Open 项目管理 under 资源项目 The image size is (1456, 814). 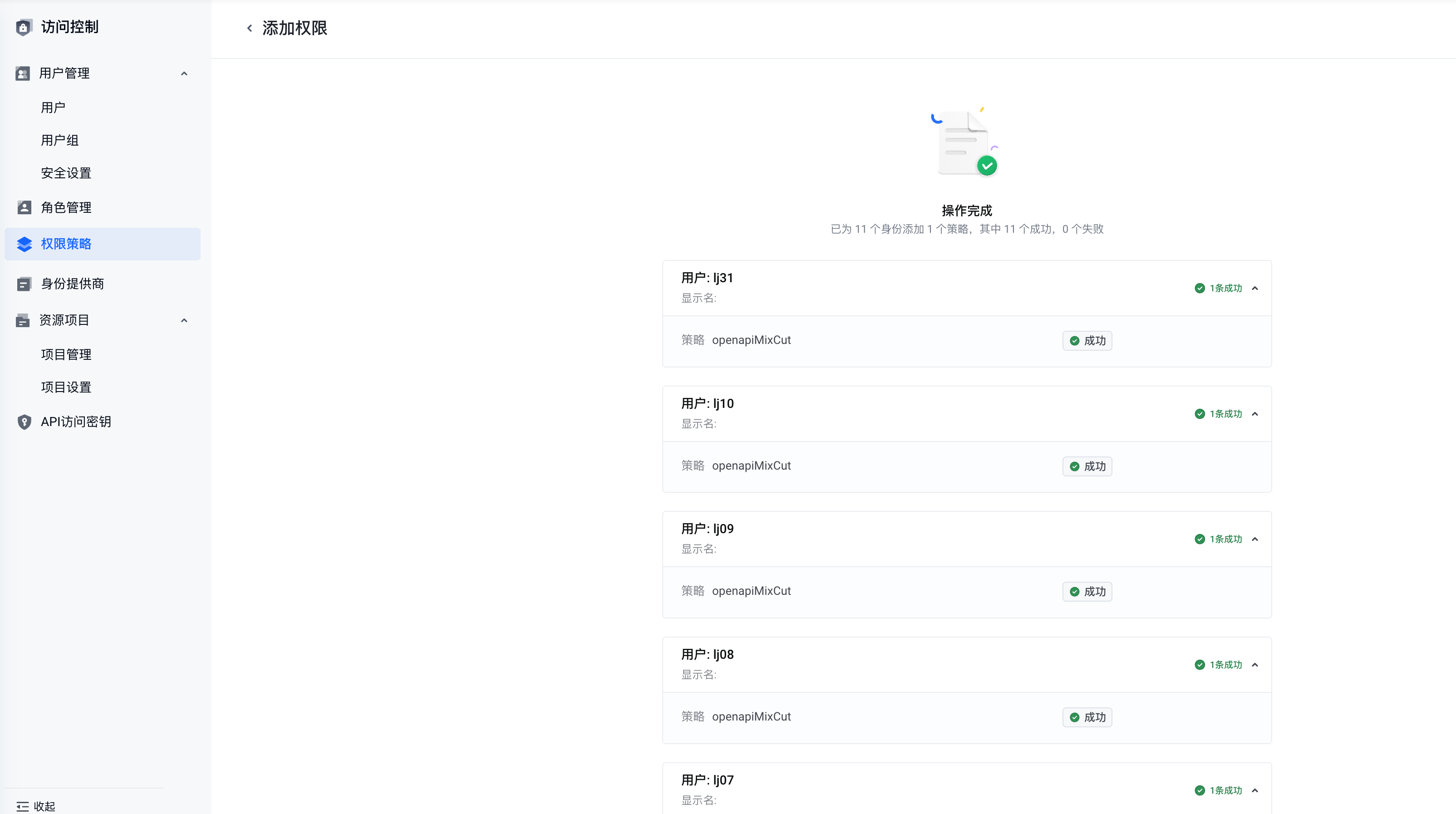(x=65, y=354)
